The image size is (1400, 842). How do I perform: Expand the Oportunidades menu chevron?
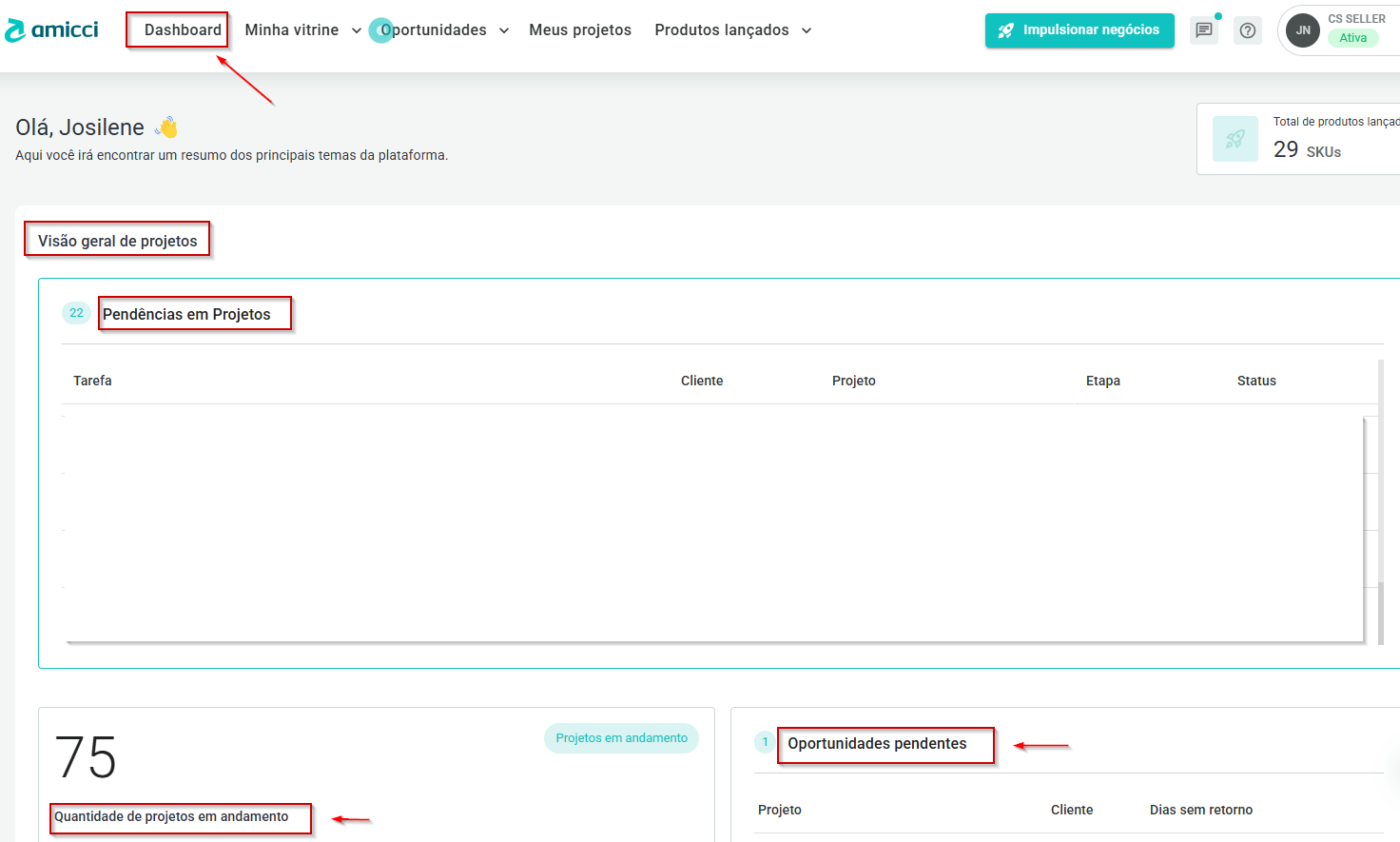[x=504, y=30]
